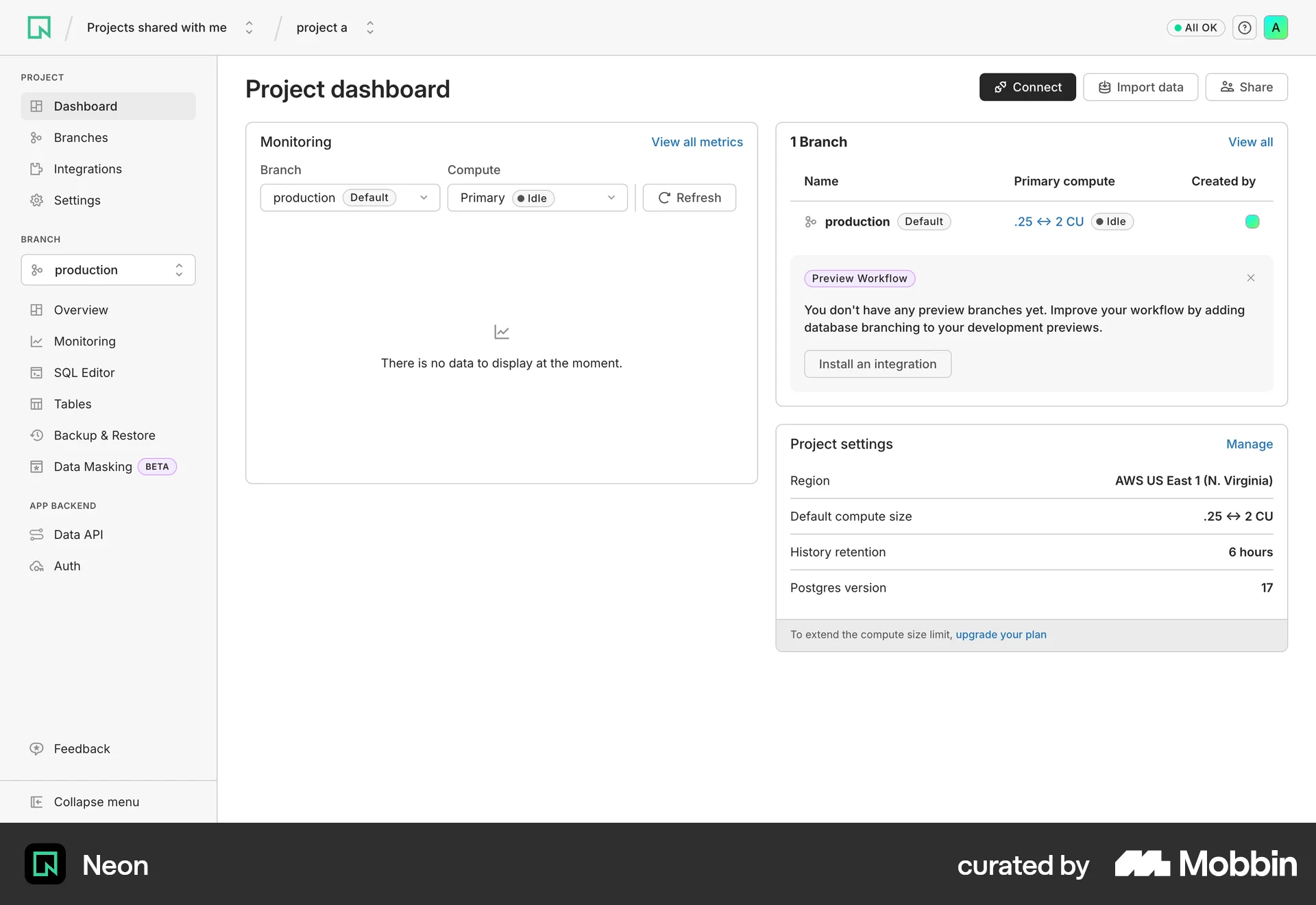The width and height of the screenshot is (1316, 905).
Task: Click the Connect button
Action: pyautogui.click(x=1027, y=87)
